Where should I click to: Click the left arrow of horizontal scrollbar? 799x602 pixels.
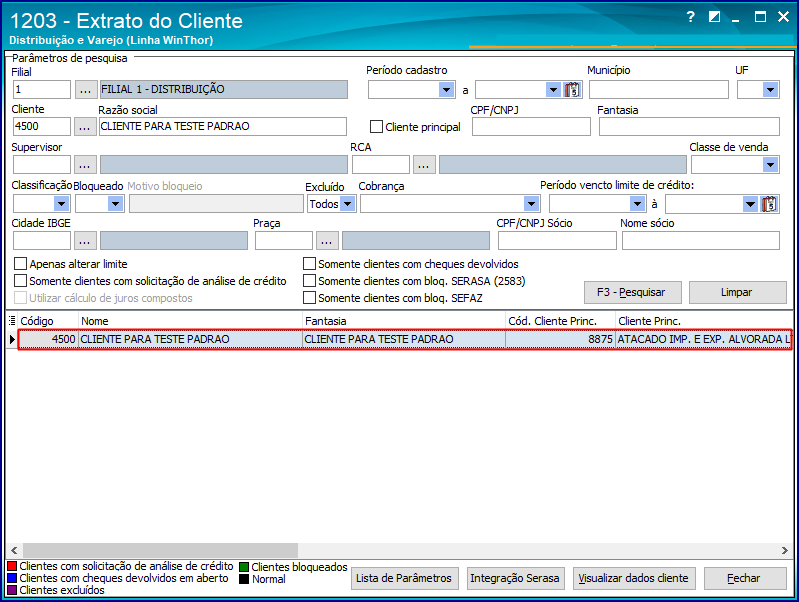click(x=14, y=551)
